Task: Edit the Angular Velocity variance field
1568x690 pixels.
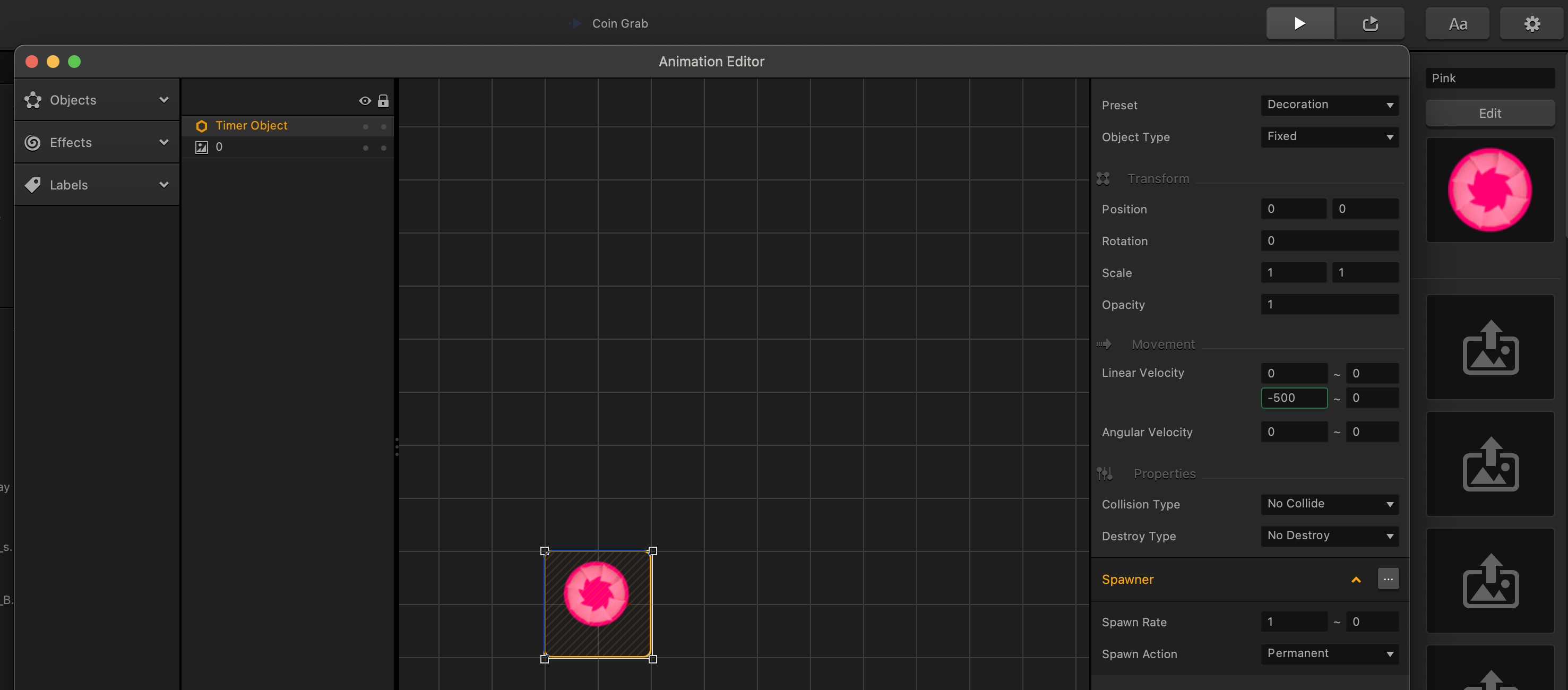Action: coord(1372,432)
